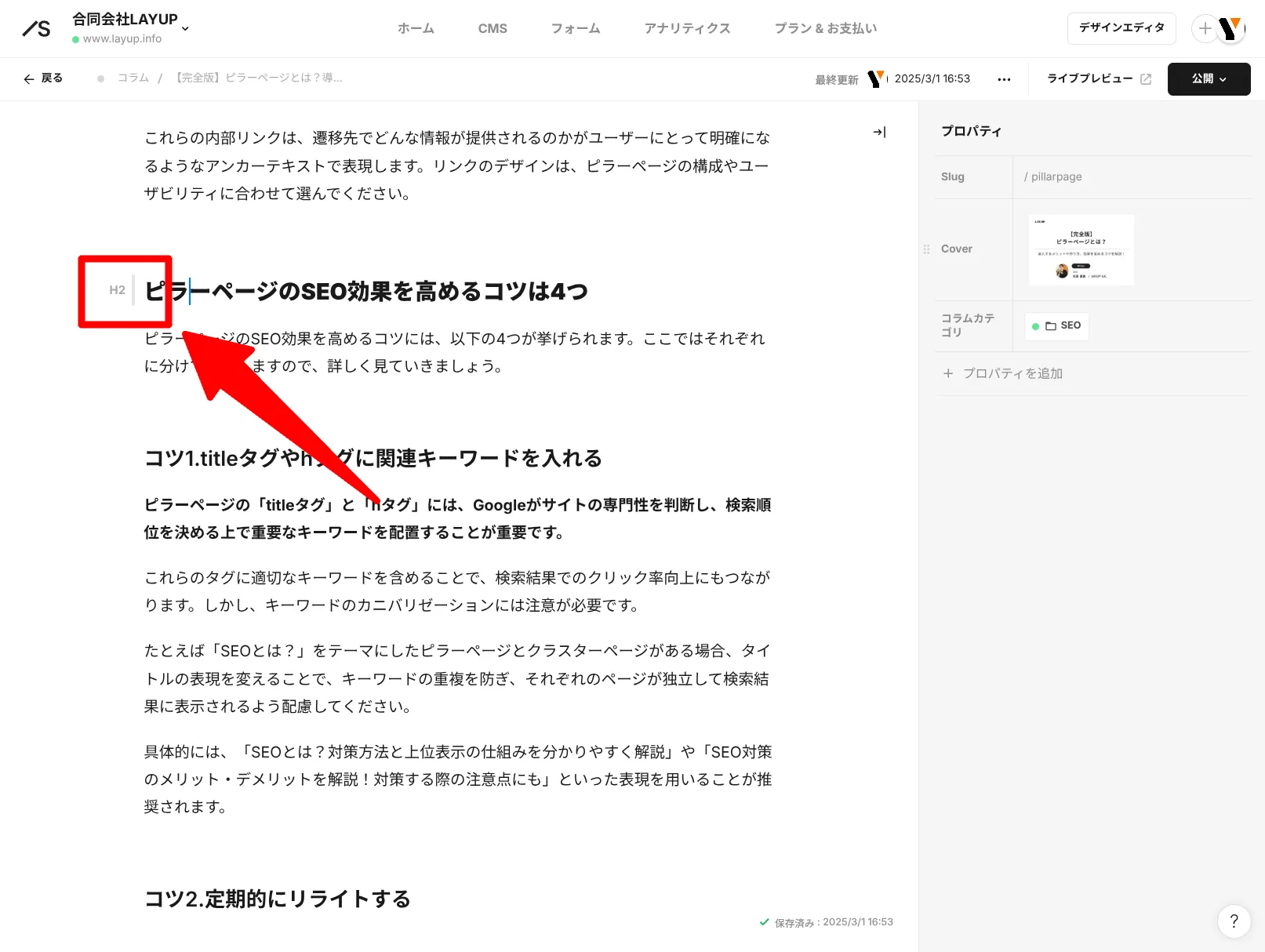
Task: Open the アナリティクス tab
Action: (687, 28)
